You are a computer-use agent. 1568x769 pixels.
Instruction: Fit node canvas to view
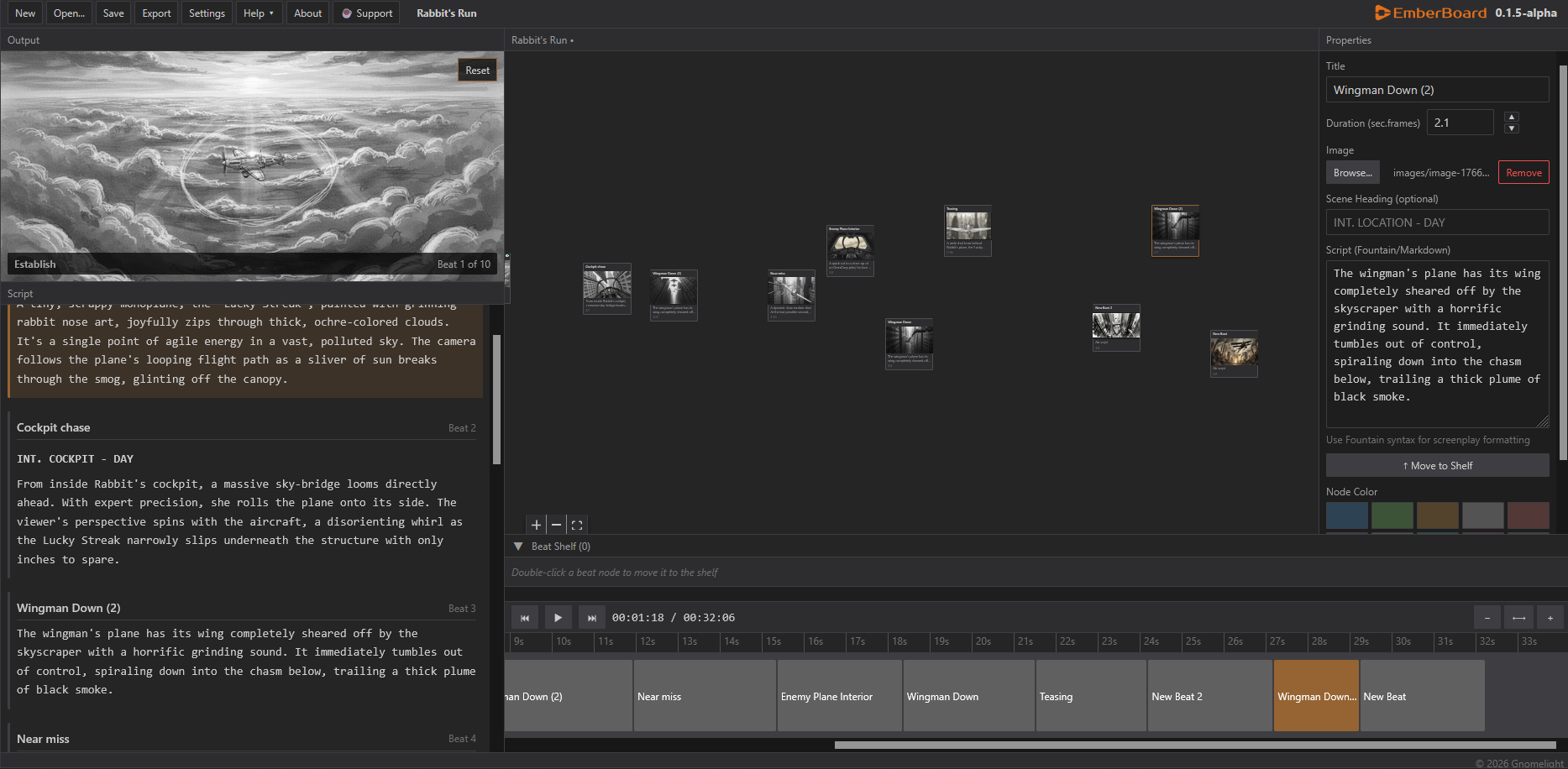click(x=577, y=526)
